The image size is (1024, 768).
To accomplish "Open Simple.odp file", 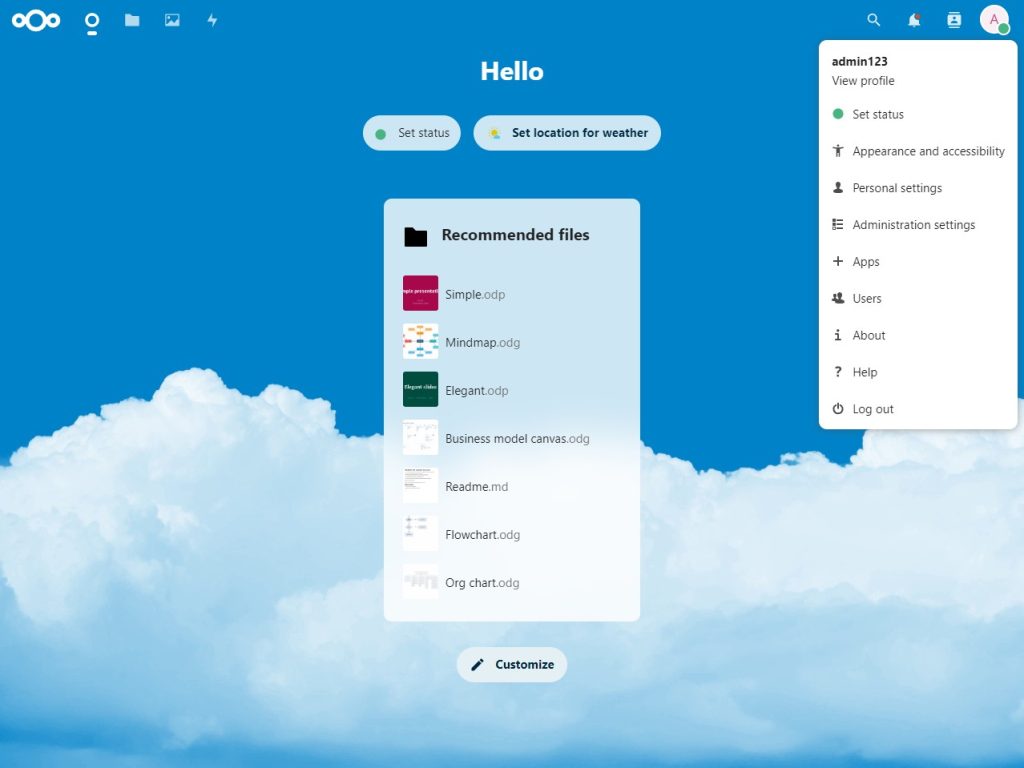I will [x=511, y=294].
